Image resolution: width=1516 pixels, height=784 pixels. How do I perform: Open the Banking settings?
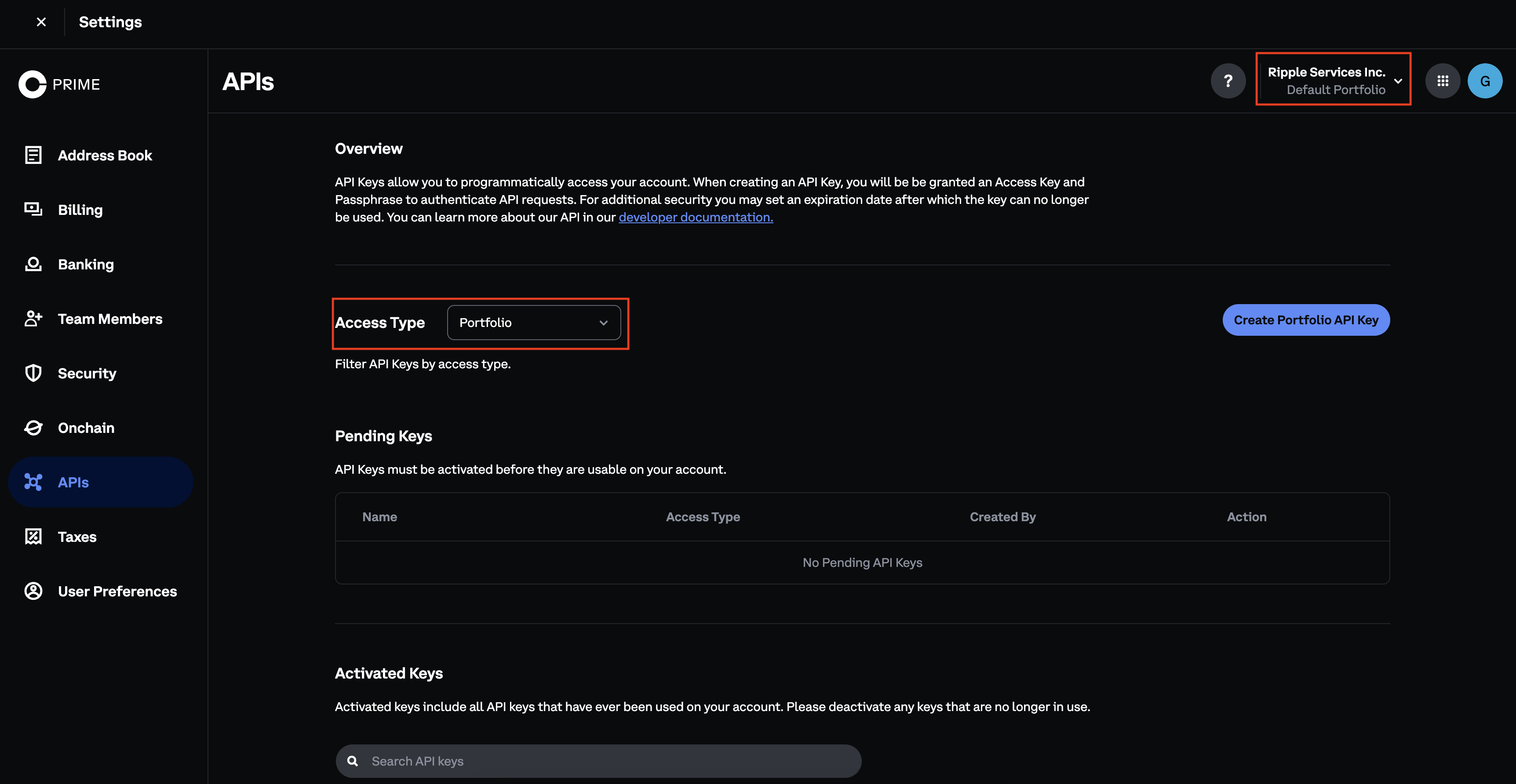85,264
